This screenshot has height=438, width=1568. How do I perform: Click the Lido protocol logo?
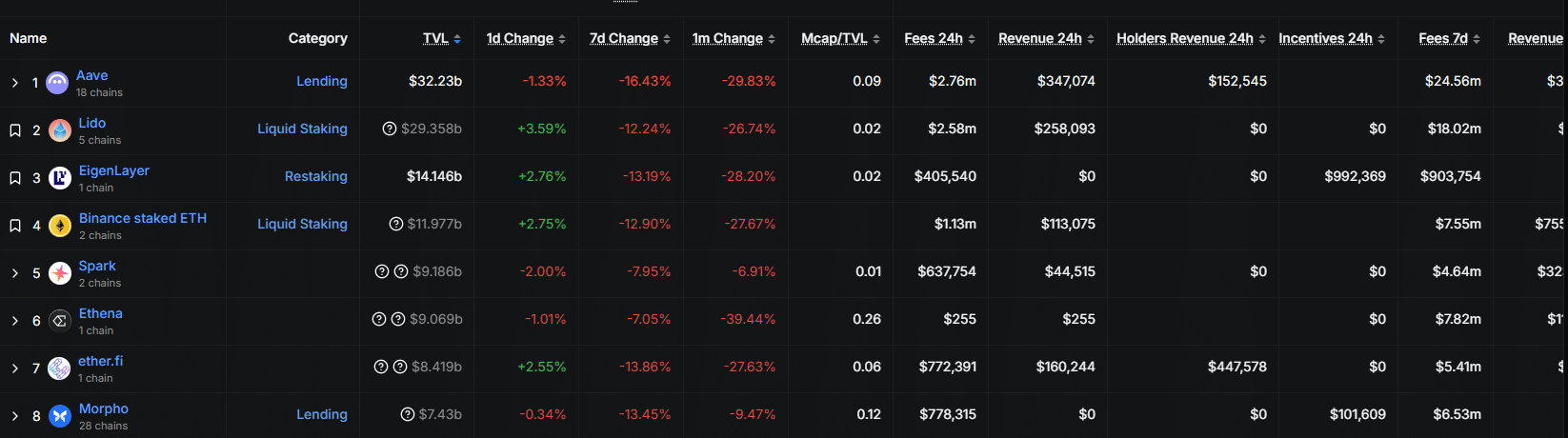tap(60, 130)
